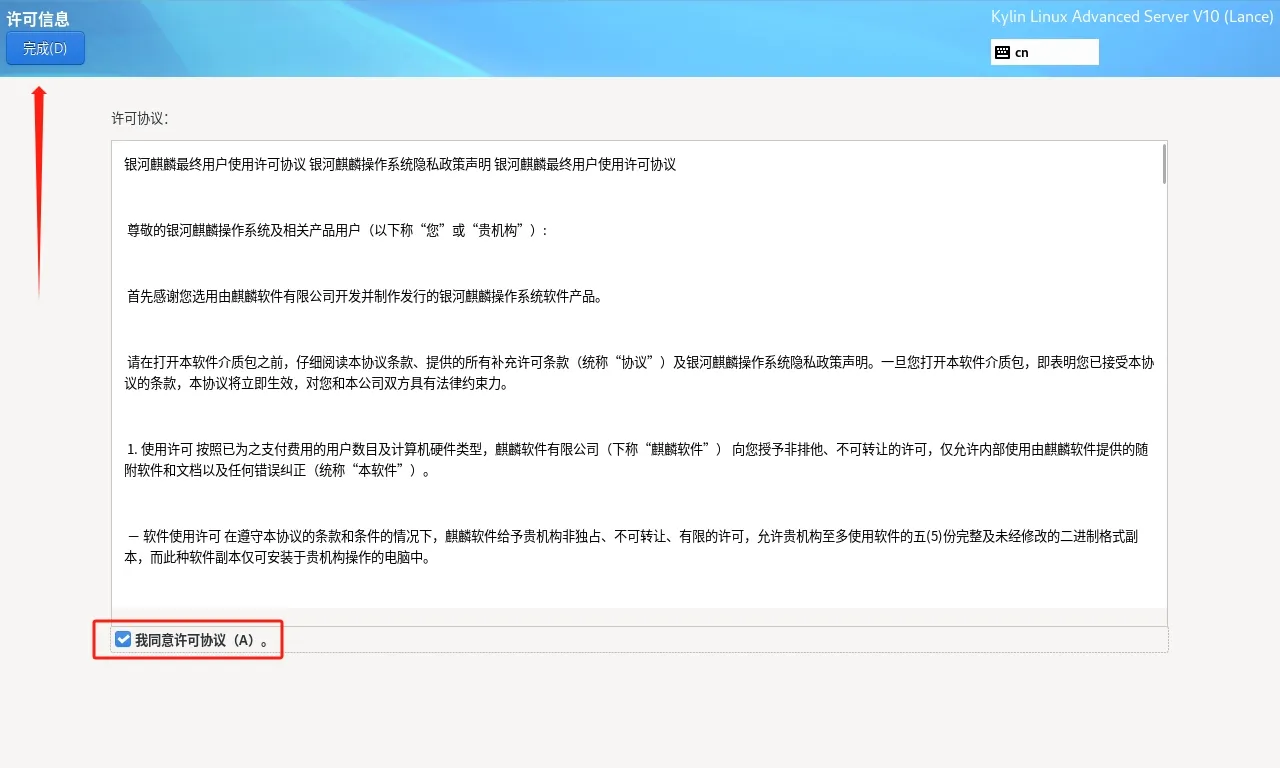Click the blank bar right of agreement checkbox
The width and height of the screenshot is (1280, 768).
click(720, 640)
